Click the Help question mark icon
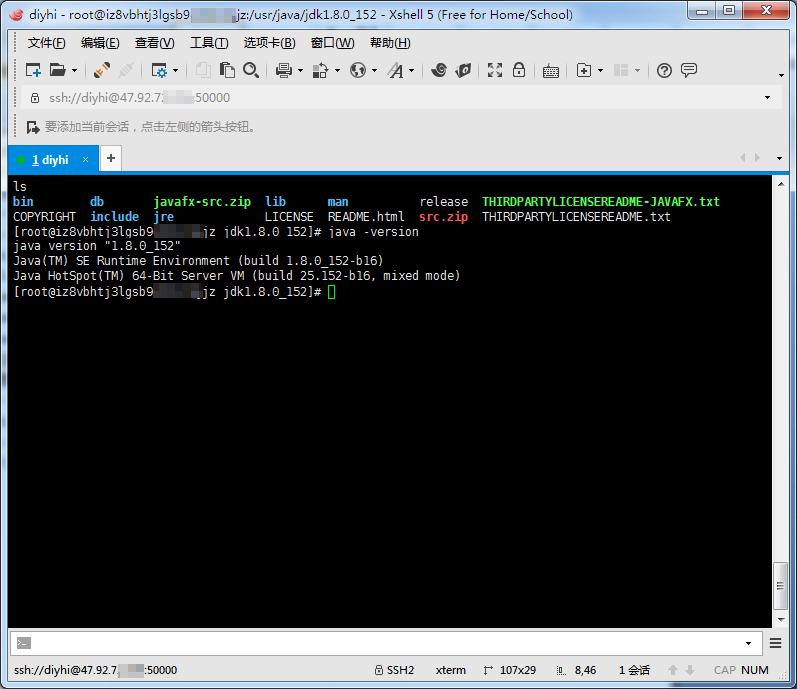This screenshot has width=797, height=689. pos(664,70)
